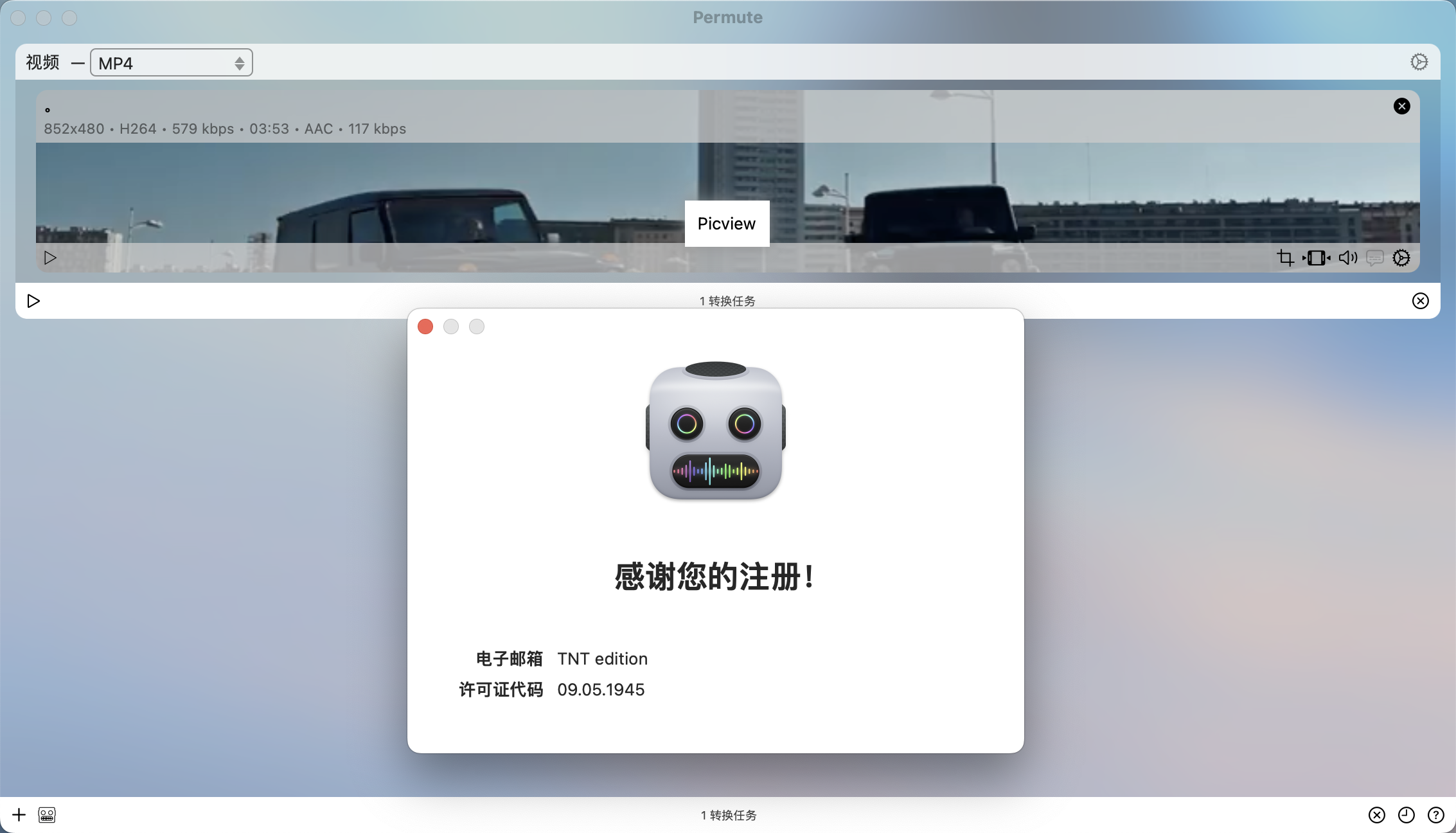Screen dimensions: 1456x833
Task: Click the robot icon in bottom bar
Action: coord(47,815)
